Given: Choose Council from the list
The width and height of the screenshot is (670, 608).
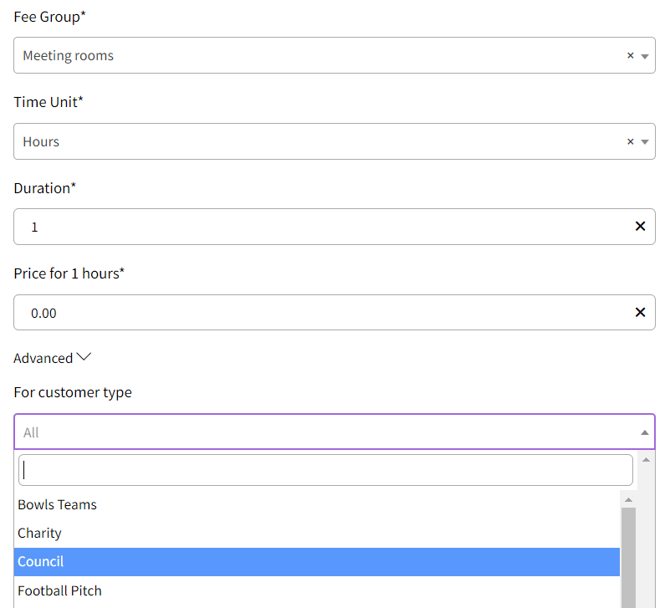Looking at the screenshot, I should tap(42, 562).
